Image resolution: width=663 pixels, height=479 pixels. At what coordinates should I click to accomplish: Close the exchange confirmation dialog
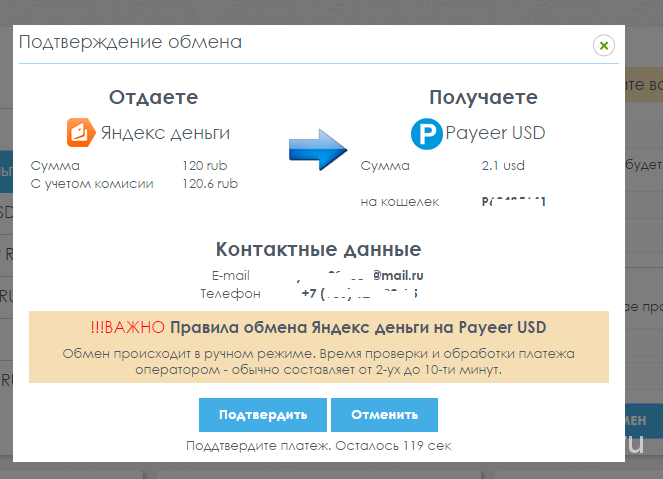pyautogui.click(x=603, y=45)
